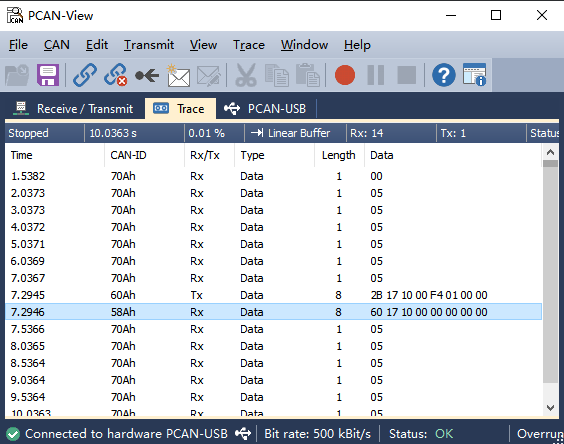Image resolution: width=564 pixels, height=444 pixels.
Task: Select trace row at time 7.5366
Action: pyautogui.click(x=273, y=329)
